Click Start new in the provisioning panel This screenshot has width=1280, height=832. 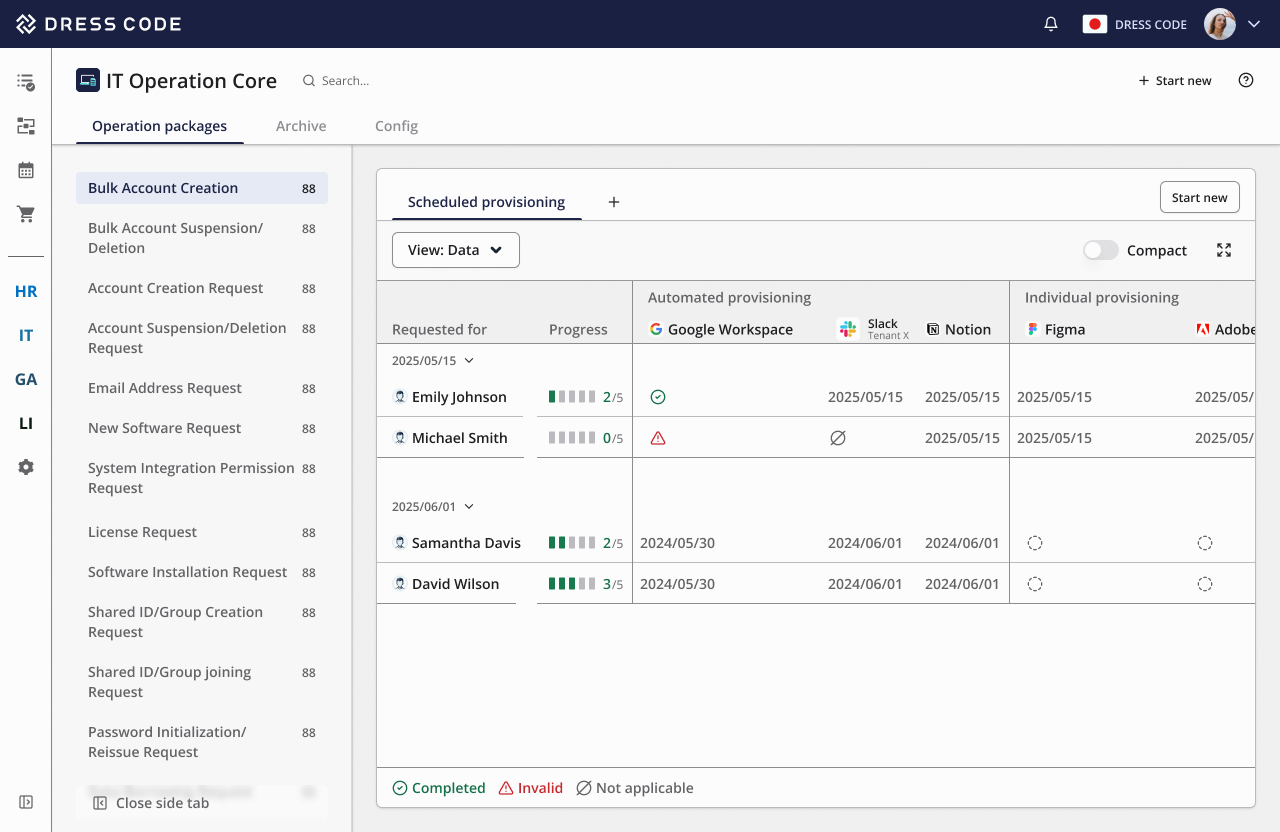click(1199, 197)
